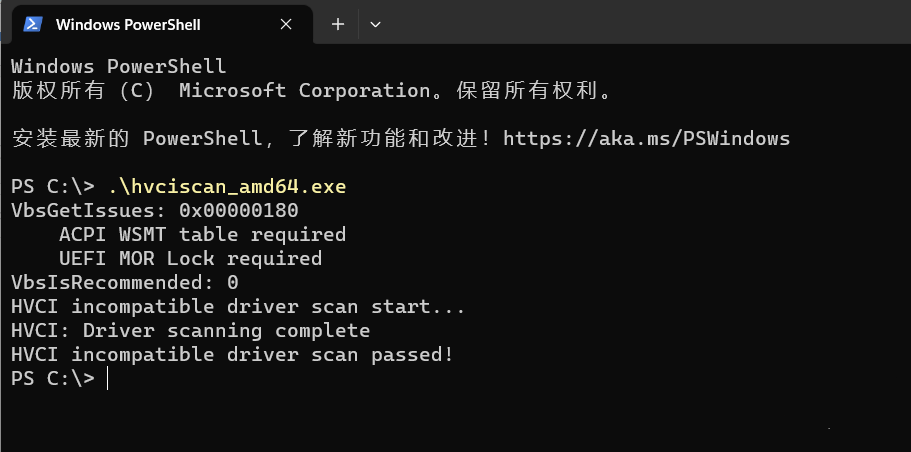Click the ACPI WSMT table required line
The image size is (911, 452).
point(202,234)
